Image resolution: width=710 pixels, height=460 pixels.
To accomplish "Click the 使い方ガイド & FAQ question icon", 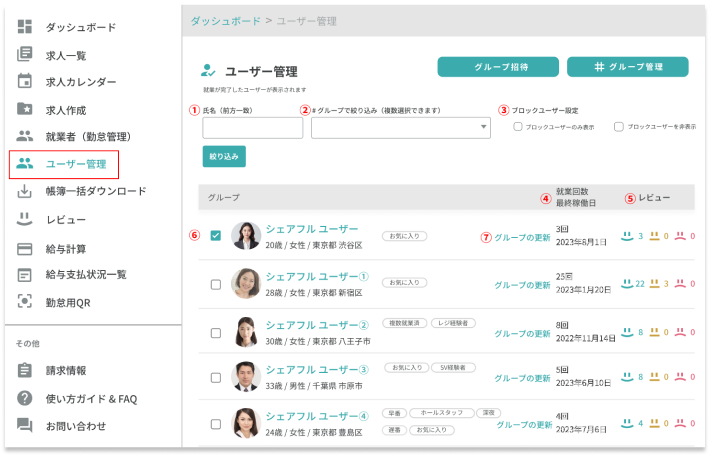I will (x=25, y=398).
